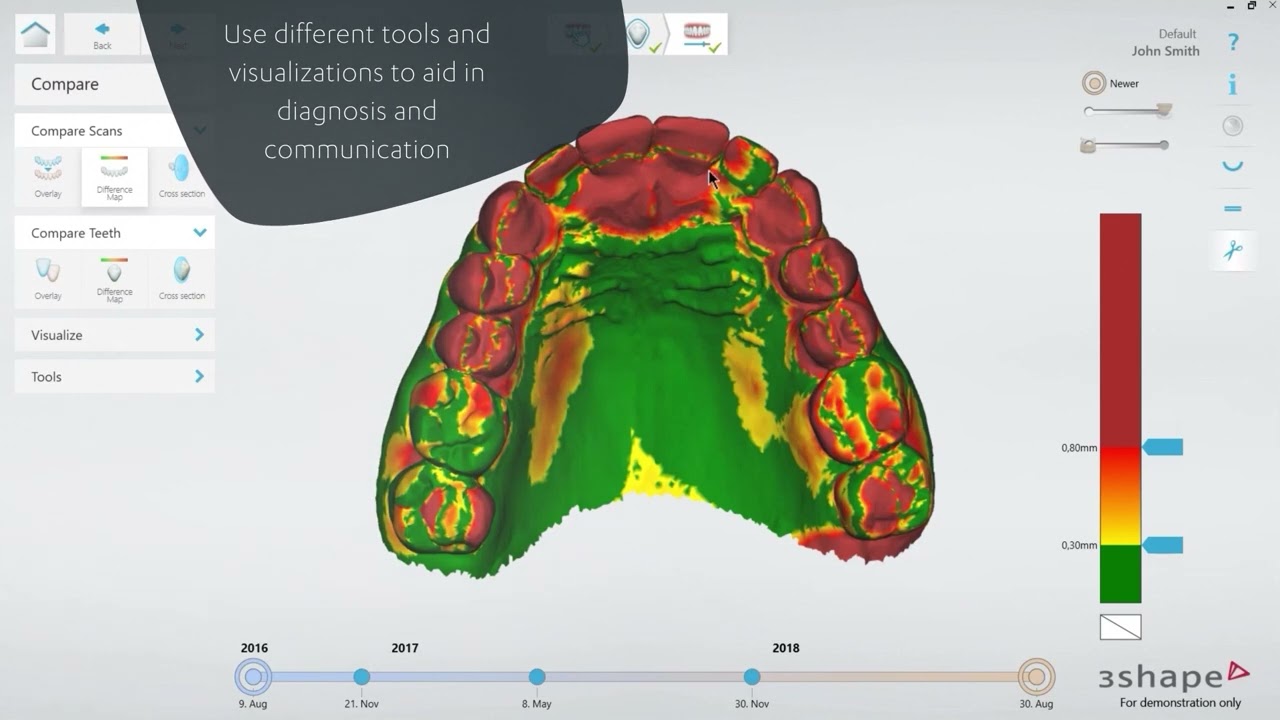
Task: Click the 0,80mm threshold handle
Action: pos(1163,447)
